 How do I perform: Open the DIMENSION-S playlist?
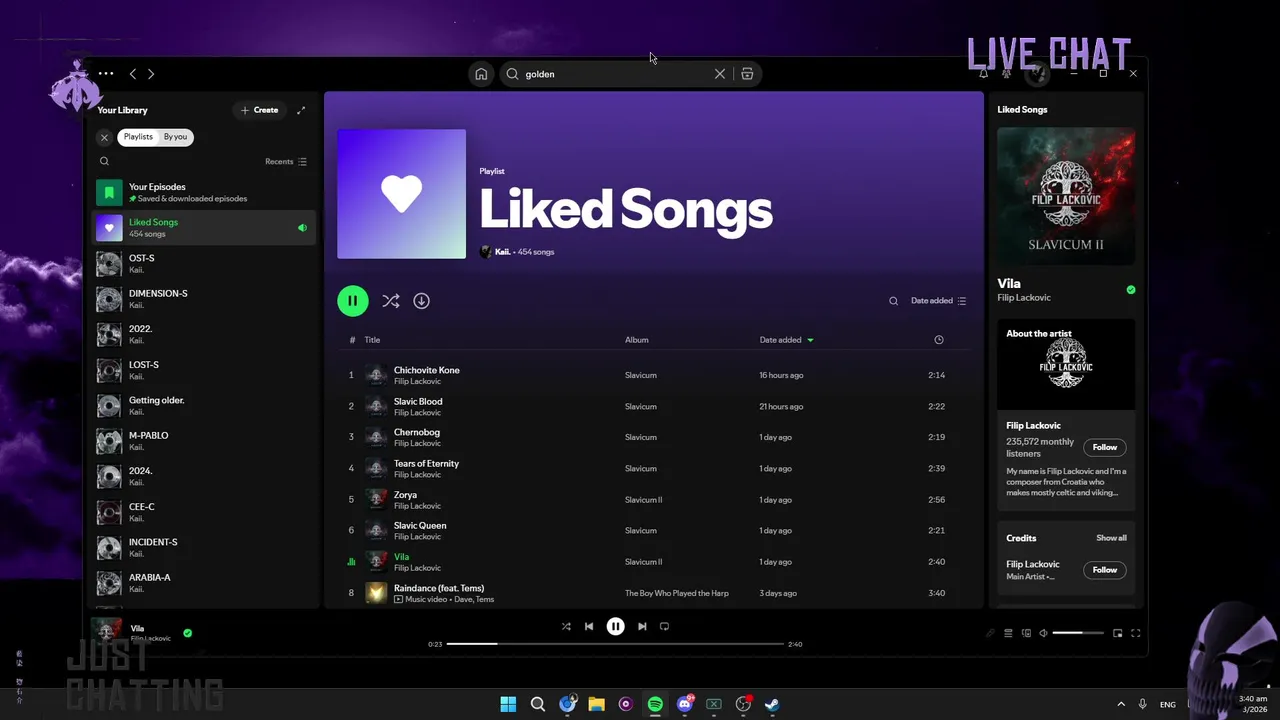(204, 299)
